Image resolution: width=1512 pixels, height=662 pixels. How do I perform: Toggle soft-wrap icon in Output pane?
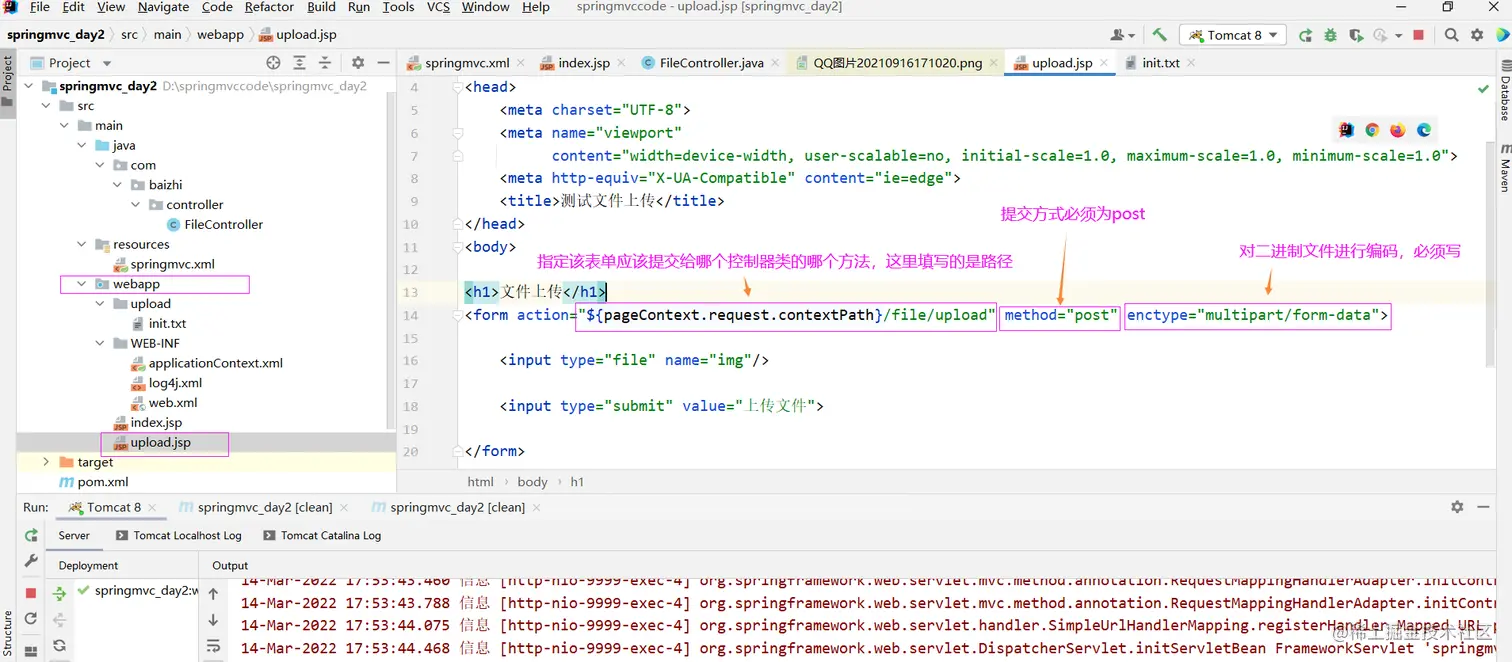(213, 647)
